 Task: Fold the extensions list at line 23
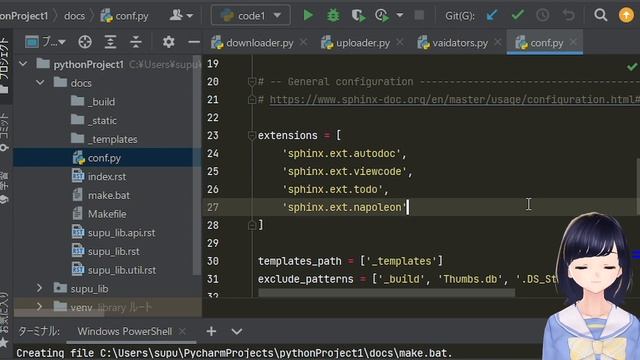(252, 136)
